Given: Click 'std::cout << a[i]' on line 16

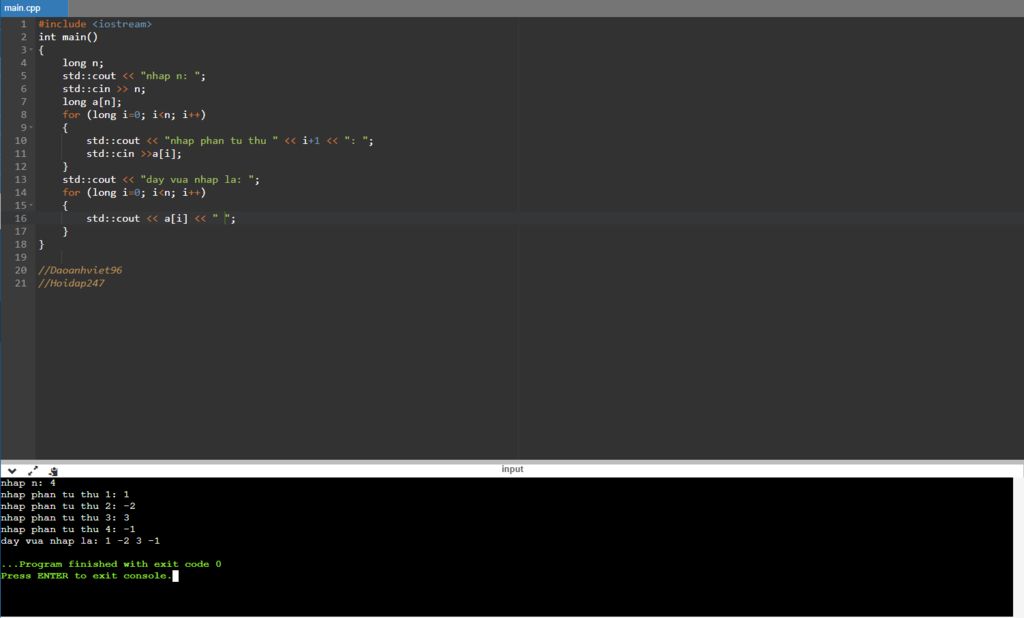Looking at the screenshot, I should click(137, 218).
